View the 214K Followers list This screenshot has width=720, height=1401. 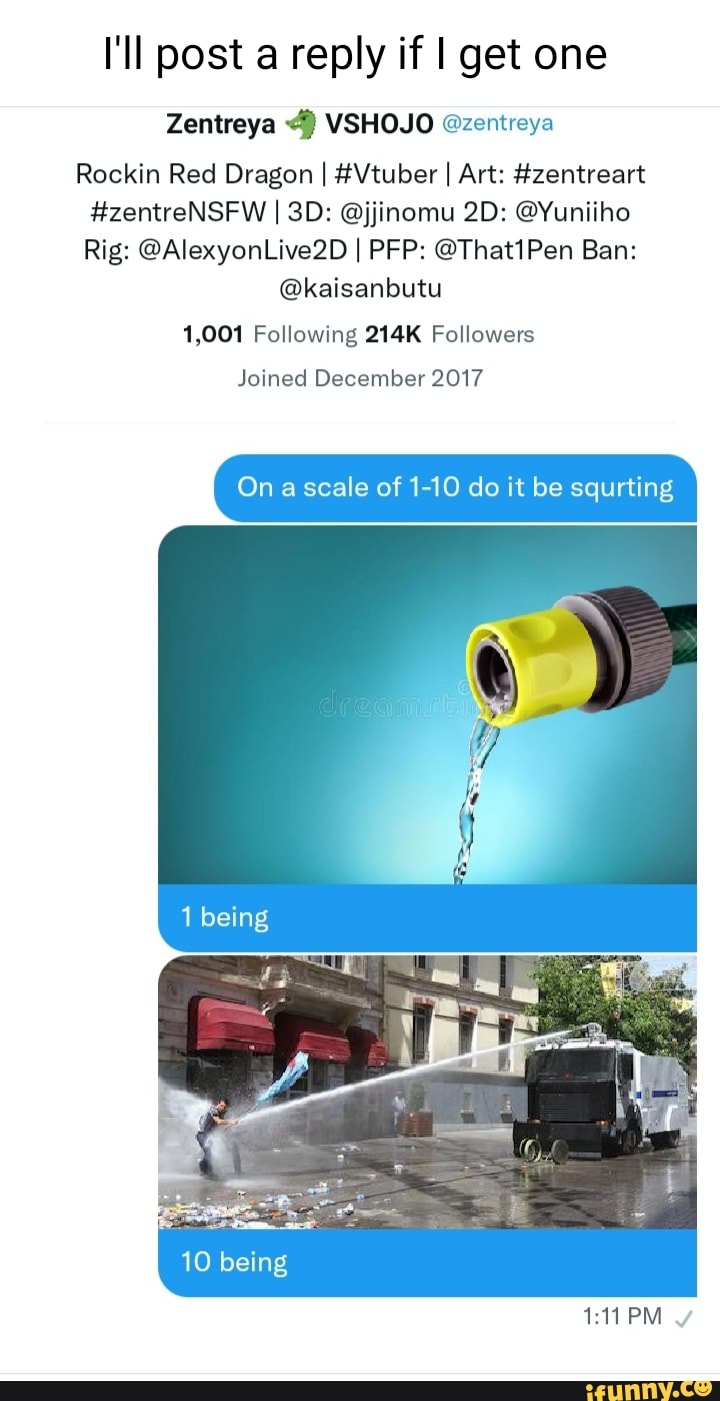point(450,334)
